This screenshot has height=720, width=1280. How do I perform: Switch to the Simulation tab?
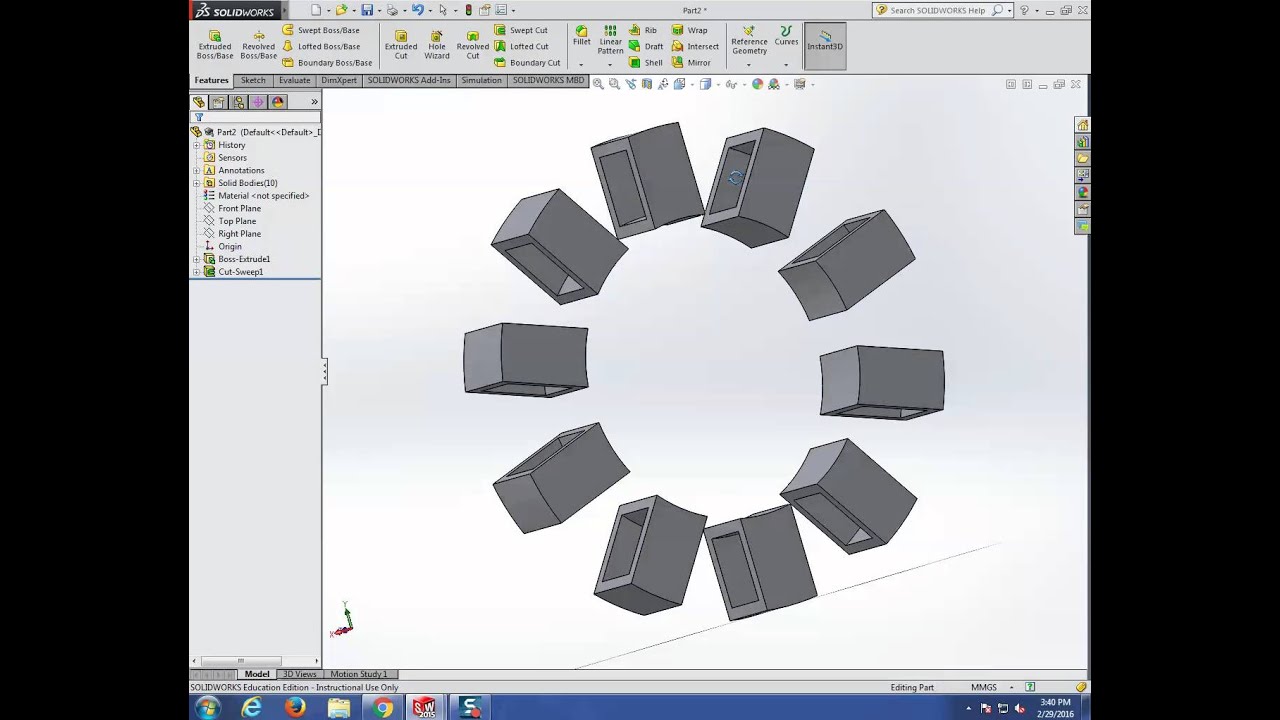(x=481, y=80)
